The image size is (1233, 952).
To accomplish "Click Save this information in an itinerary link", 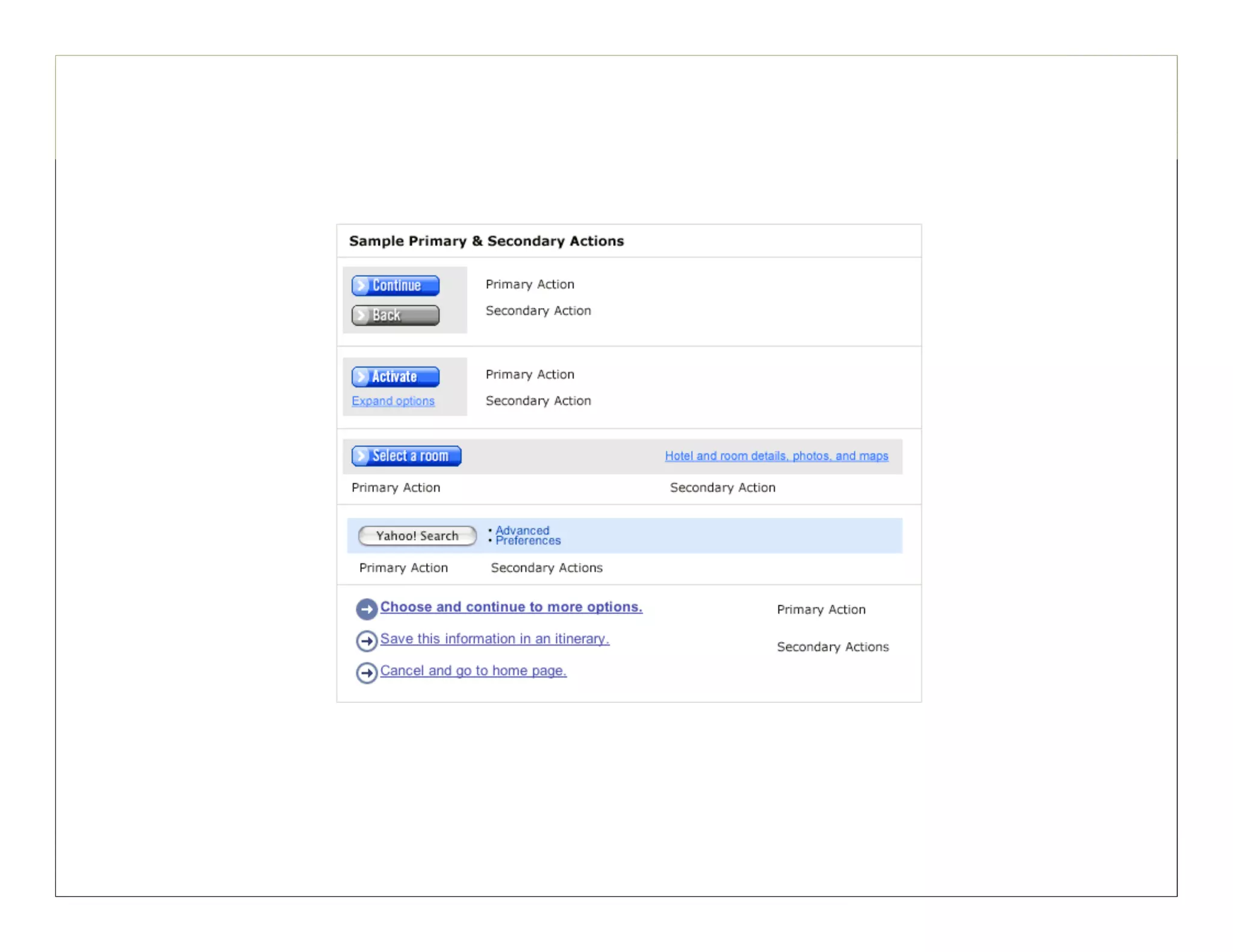I will pos(494,638).
